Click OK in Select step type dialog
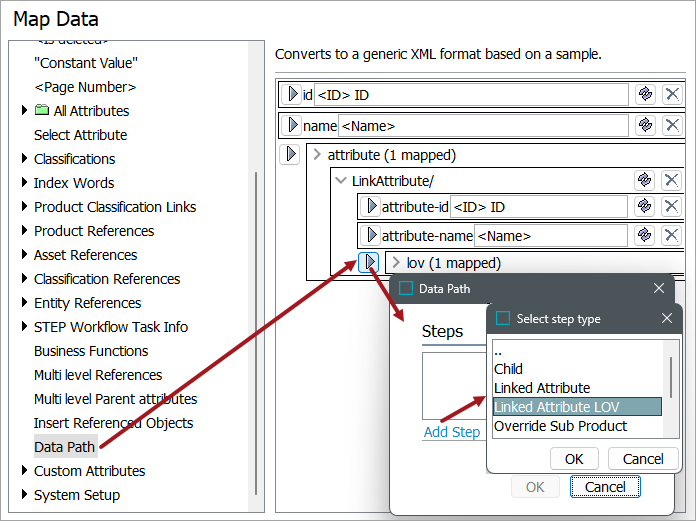 pos(574,458)
